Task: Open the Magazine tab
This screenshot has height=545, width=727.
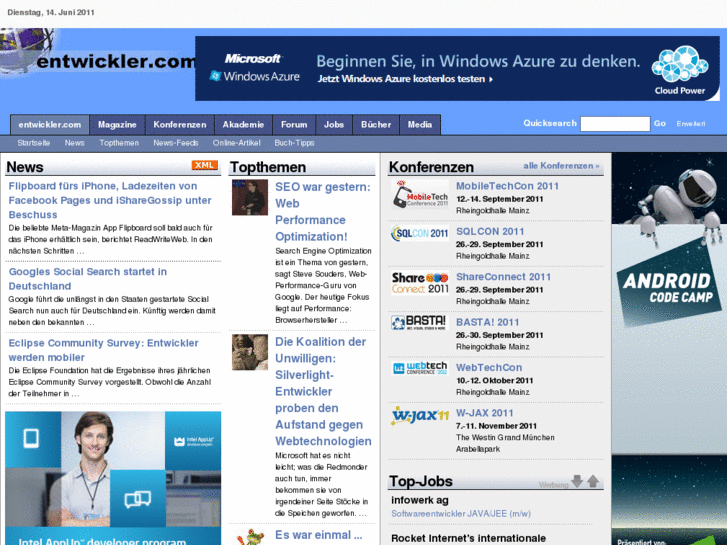Action: [117, 125]
